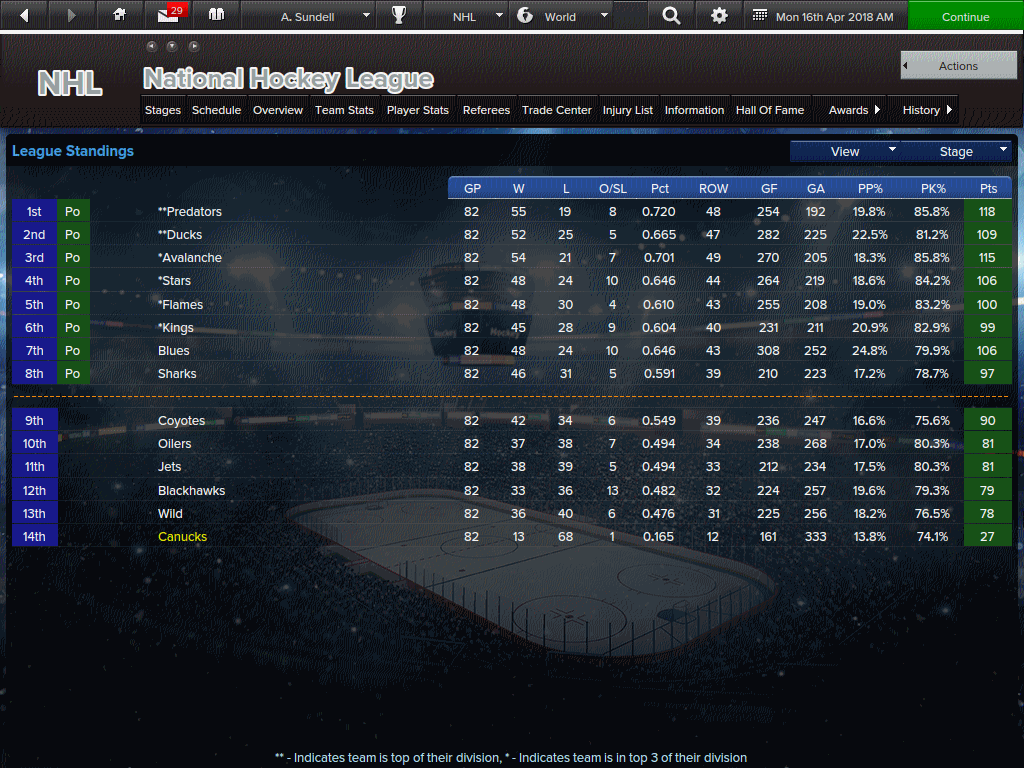Open the Ducks team row
Image resolution: width=1024 pixels, height=768 pixels.
(511, 234)
